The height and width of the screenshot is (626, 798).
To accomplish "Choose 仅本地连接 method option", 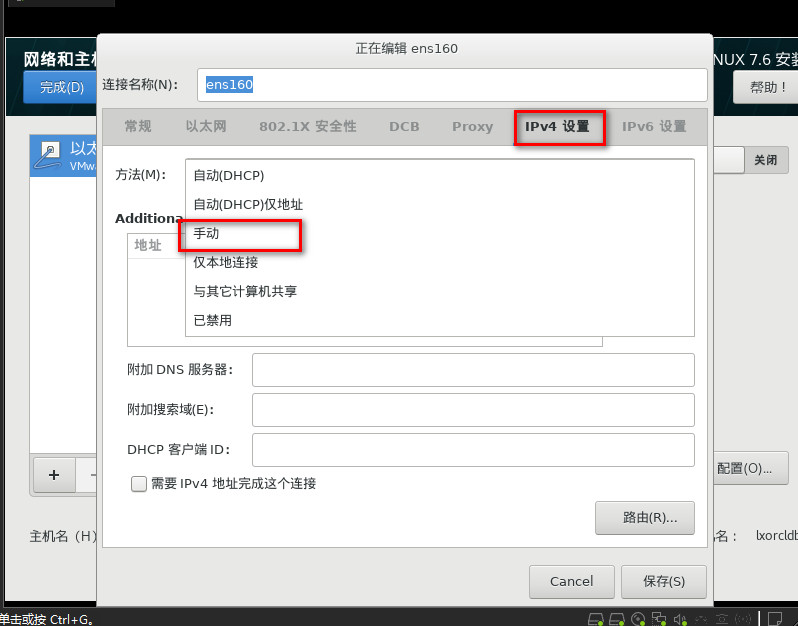I will click(226, 262).
